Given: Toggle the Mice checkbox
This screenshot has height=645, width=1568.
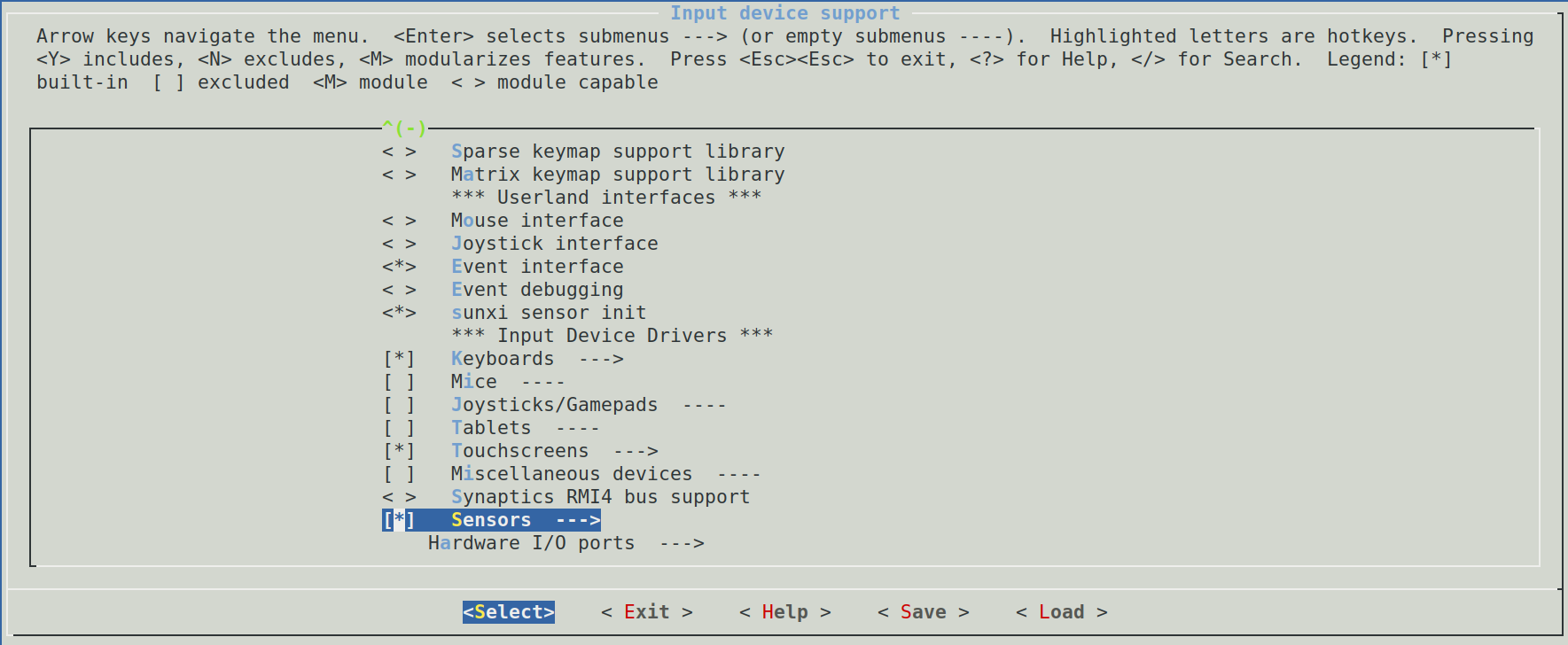Looking at the screenshot, I should [399, 382].
